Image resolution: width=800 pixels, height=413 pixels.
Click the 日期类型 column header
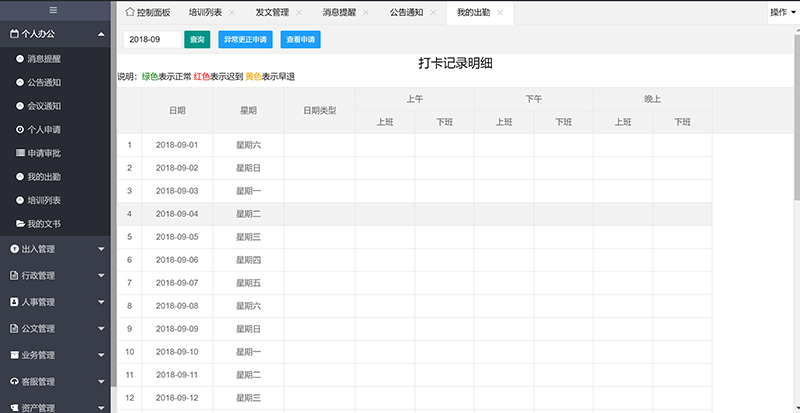click(x=320, y=111)
